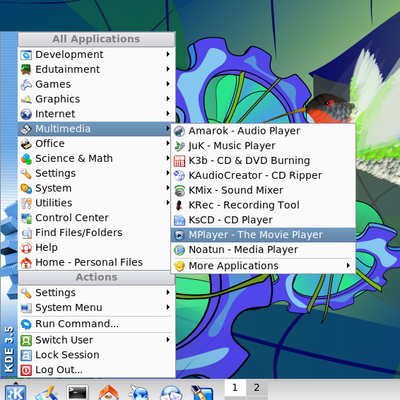Click the KsCD CD player icon

(179, 220)
